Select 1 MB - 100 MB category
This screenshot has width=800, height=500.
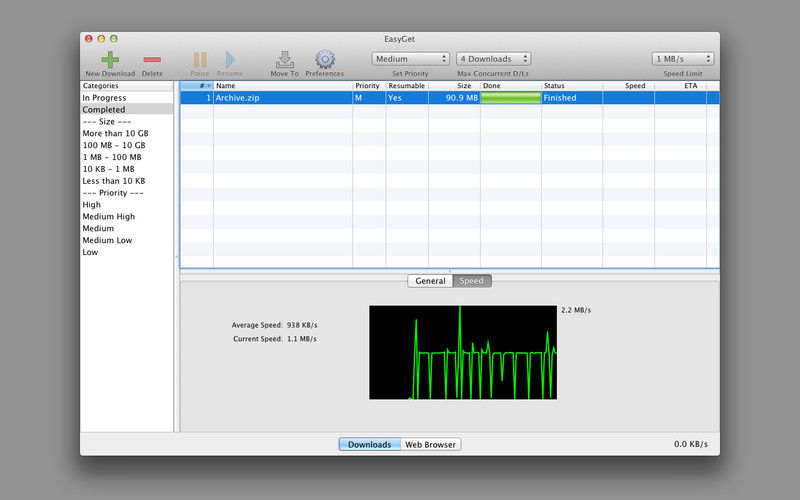tap(127, 157)
